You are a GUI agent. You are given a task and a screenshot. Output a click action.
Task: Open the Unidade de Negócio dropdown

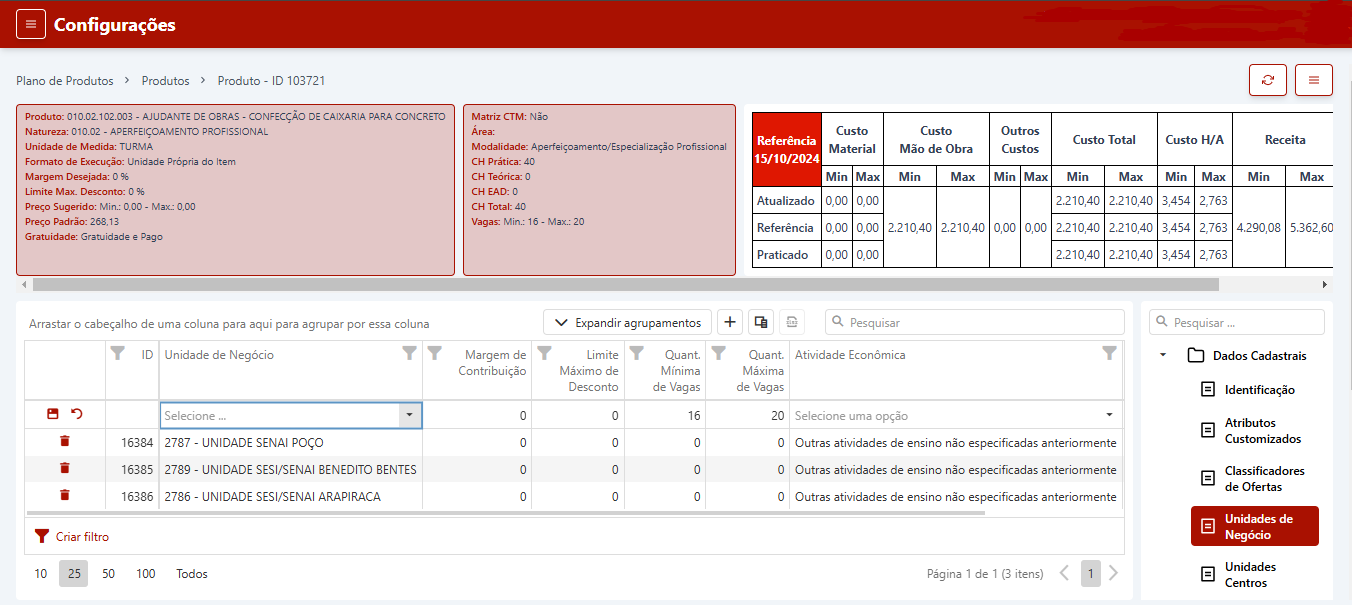click(x=409, y=415)
